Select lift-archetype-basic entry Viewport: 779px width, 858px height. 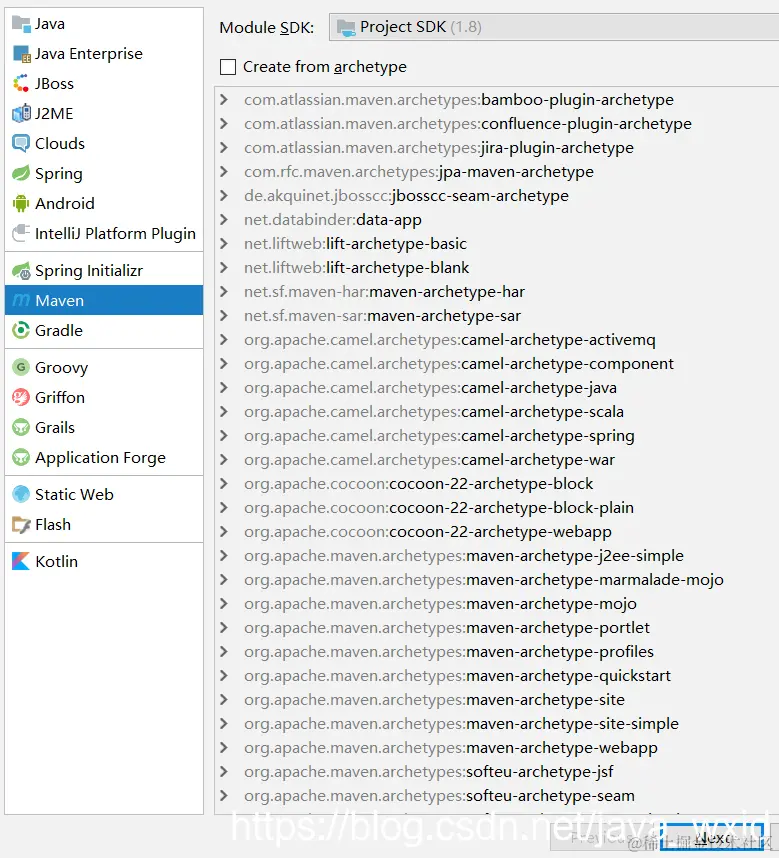(355, 244)
